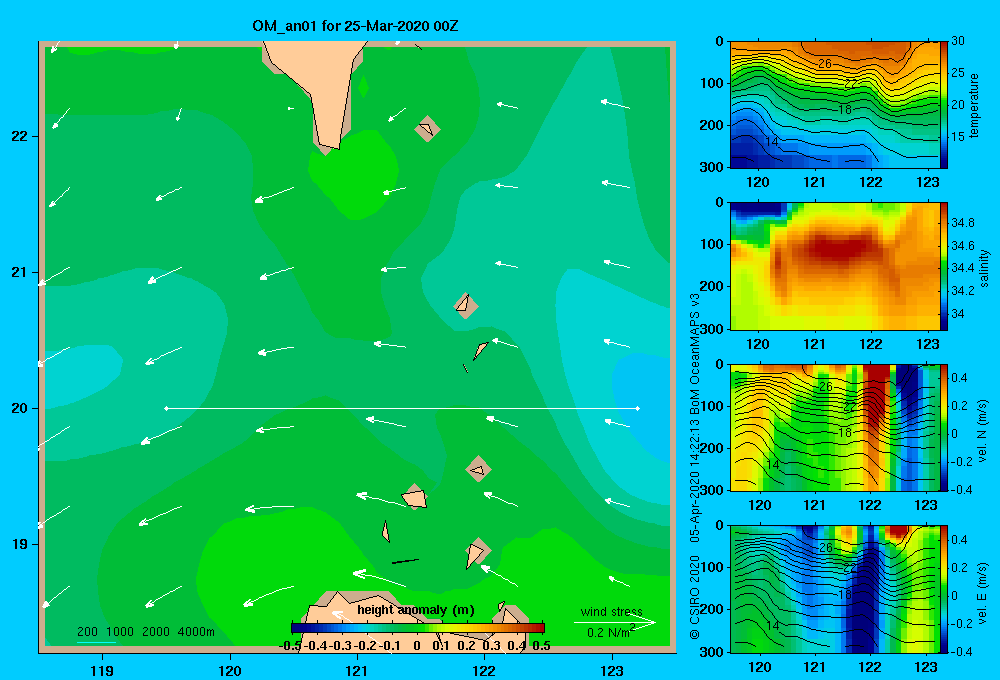The width and height of the screenshot is (1000, 680).
Task: Click the "30" tick on temperature scale
Action: click(958, 41)
